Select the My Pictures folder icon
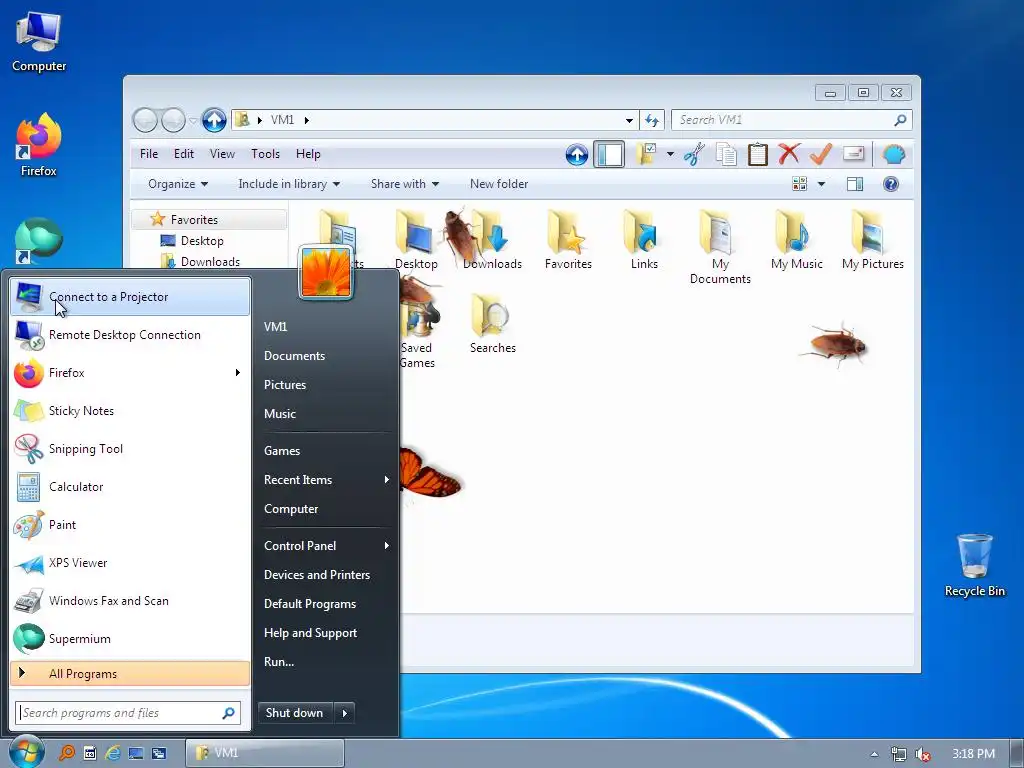 click(872, 240)
